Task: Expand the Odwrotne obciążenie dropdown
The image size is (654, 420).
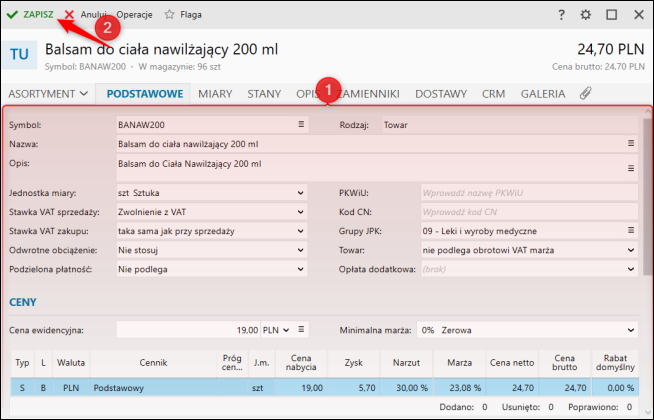Action: pos(301,249)
